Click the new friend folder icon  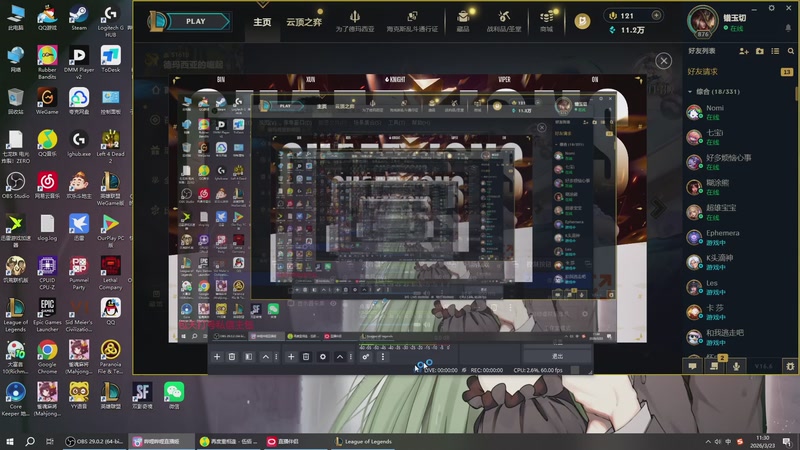(760, 51)
